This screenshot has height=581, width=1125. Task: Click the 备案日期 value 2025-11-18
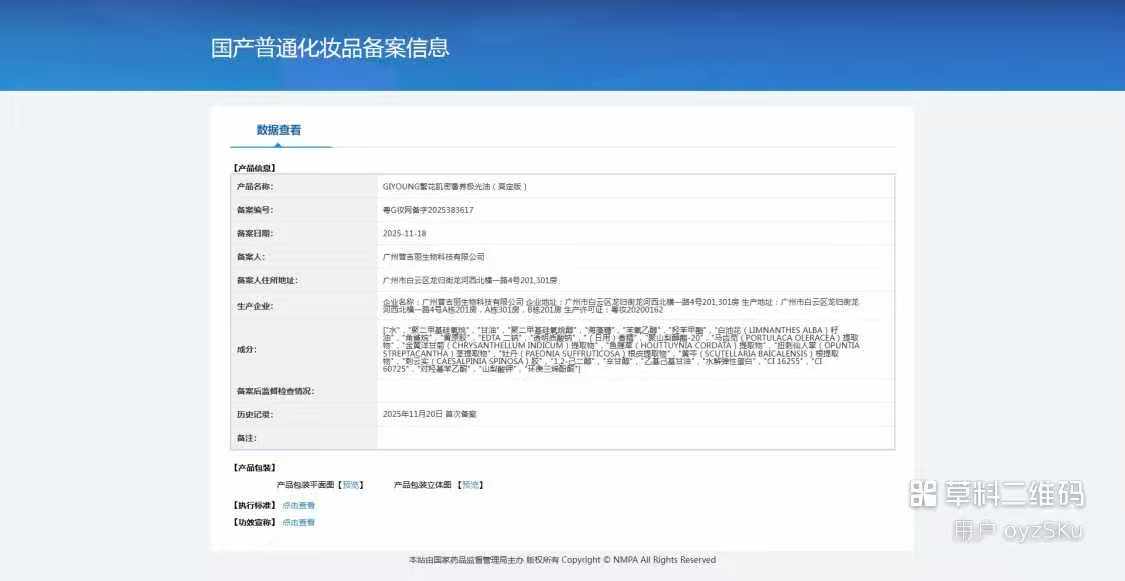point(405,234)
